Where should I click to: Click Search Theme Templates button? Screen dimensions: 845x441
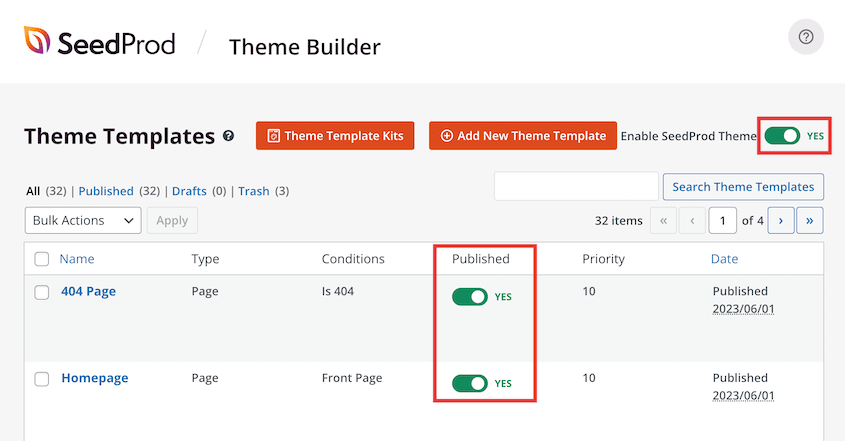pyautogui.click(x=743, y=187)
